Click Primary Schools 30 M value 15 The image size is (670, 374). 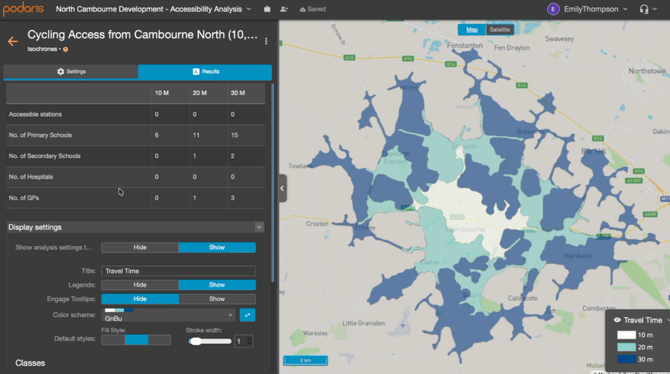[x=234, y=135]
